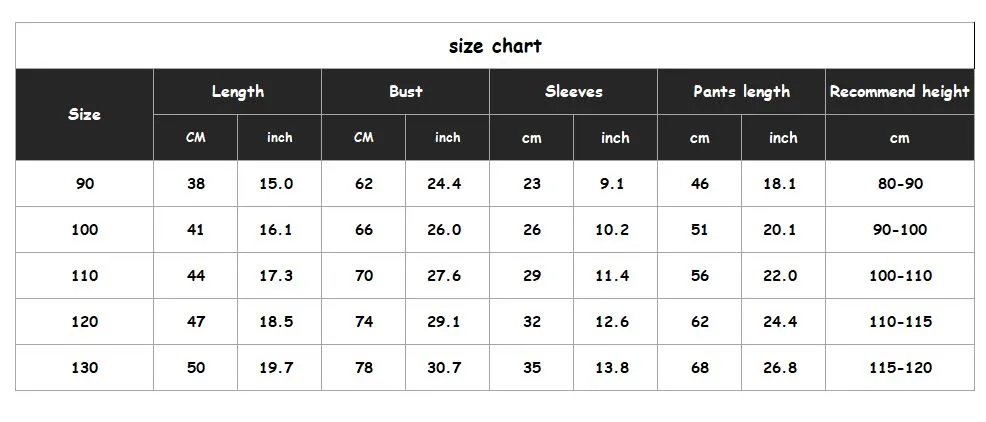986x422 pixels.
Task: Click bust CM value 74
Action: tap(364, 322)
